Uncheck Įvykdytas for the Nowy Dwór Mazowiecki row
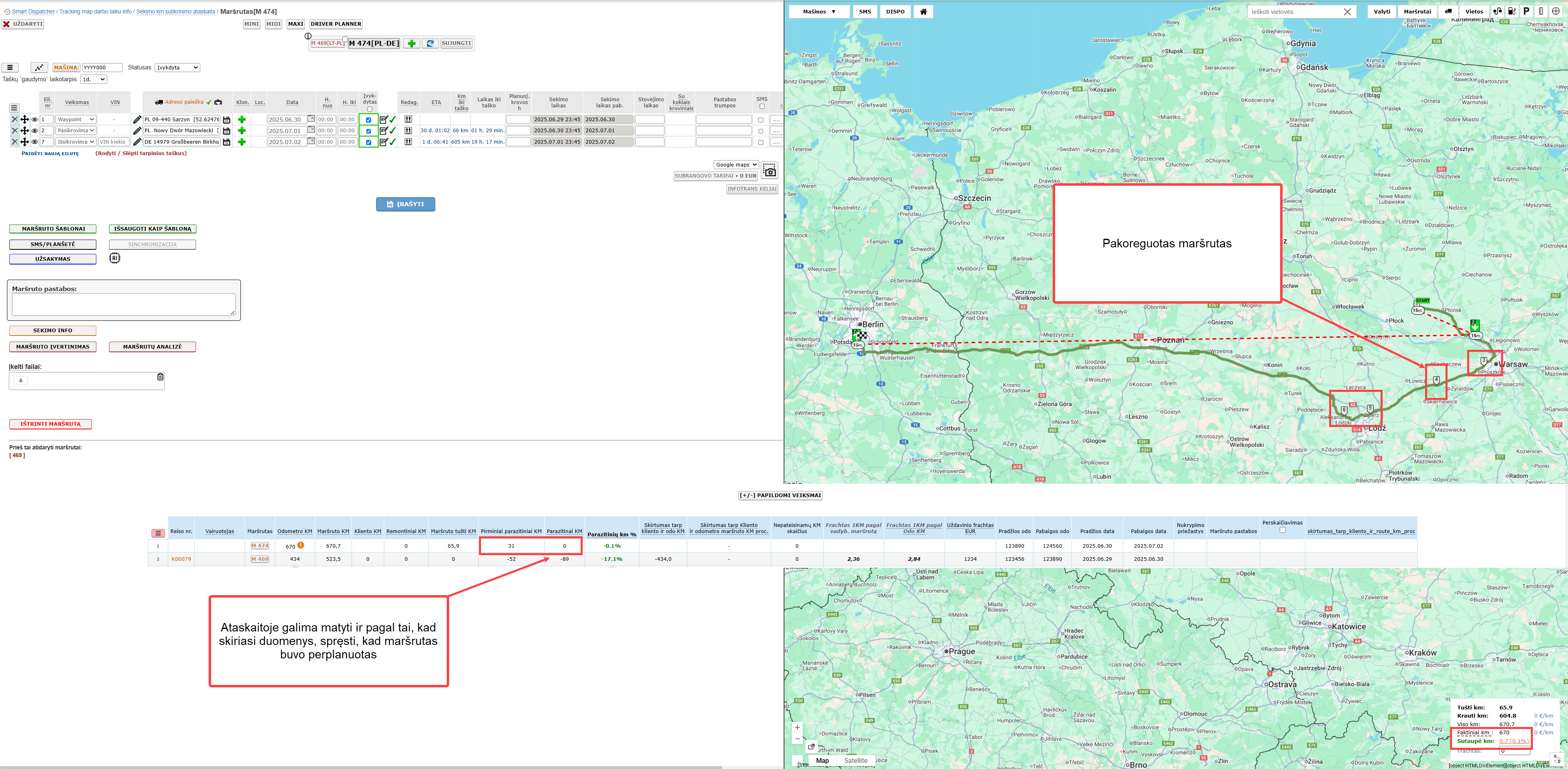The height and width of the screenshot is (769, 1568). [368, 131]
